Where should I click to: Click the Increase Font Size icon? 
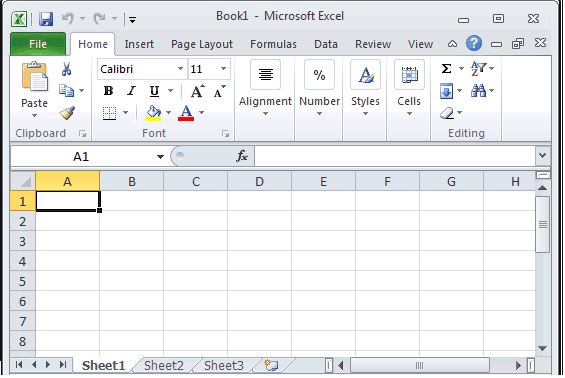point(197,92)
